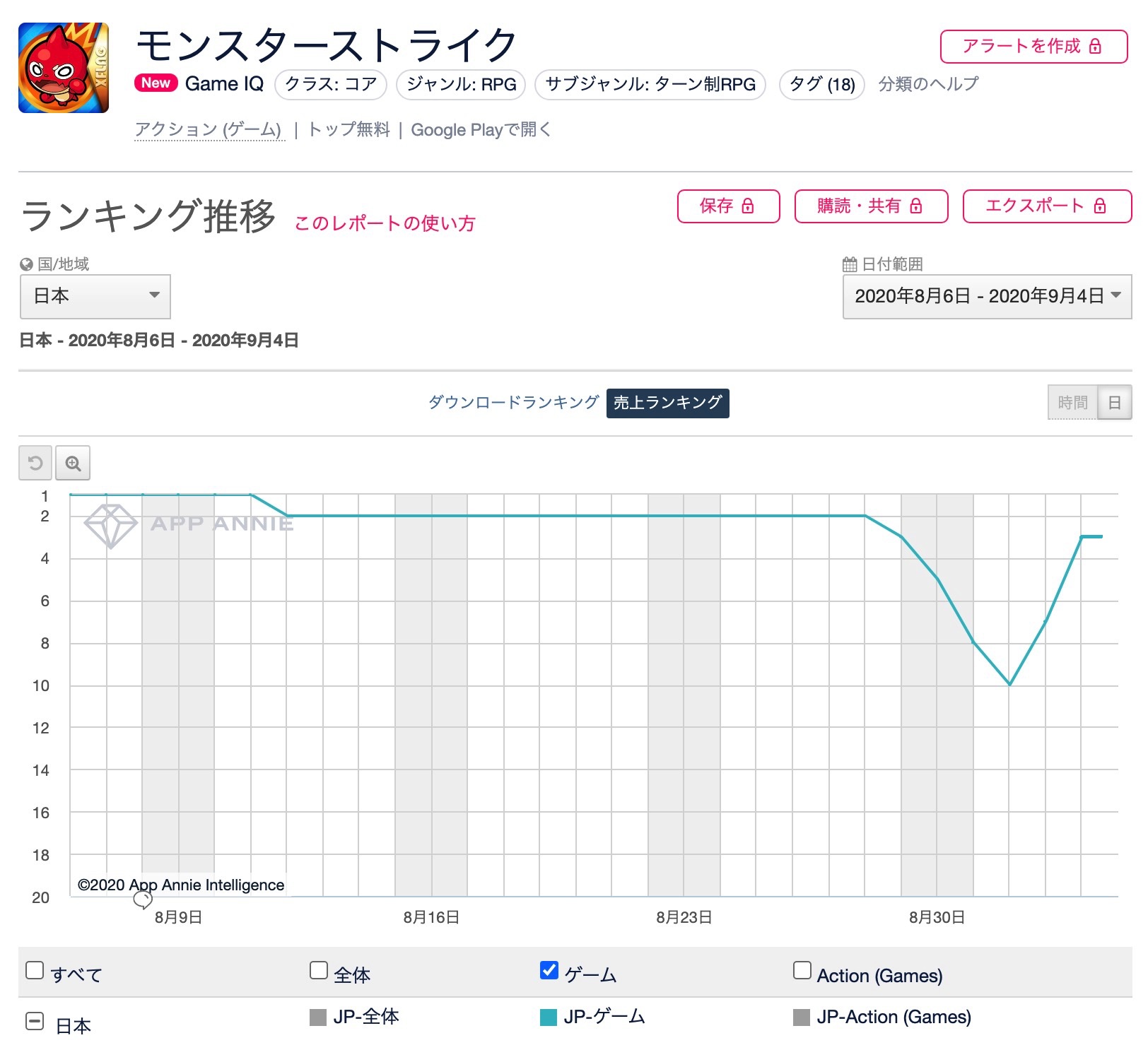The height and width of the screenshot is (1050, 1148).
Task: Click the サブジャンル: ターン制RPG pill
Action: 650,85
